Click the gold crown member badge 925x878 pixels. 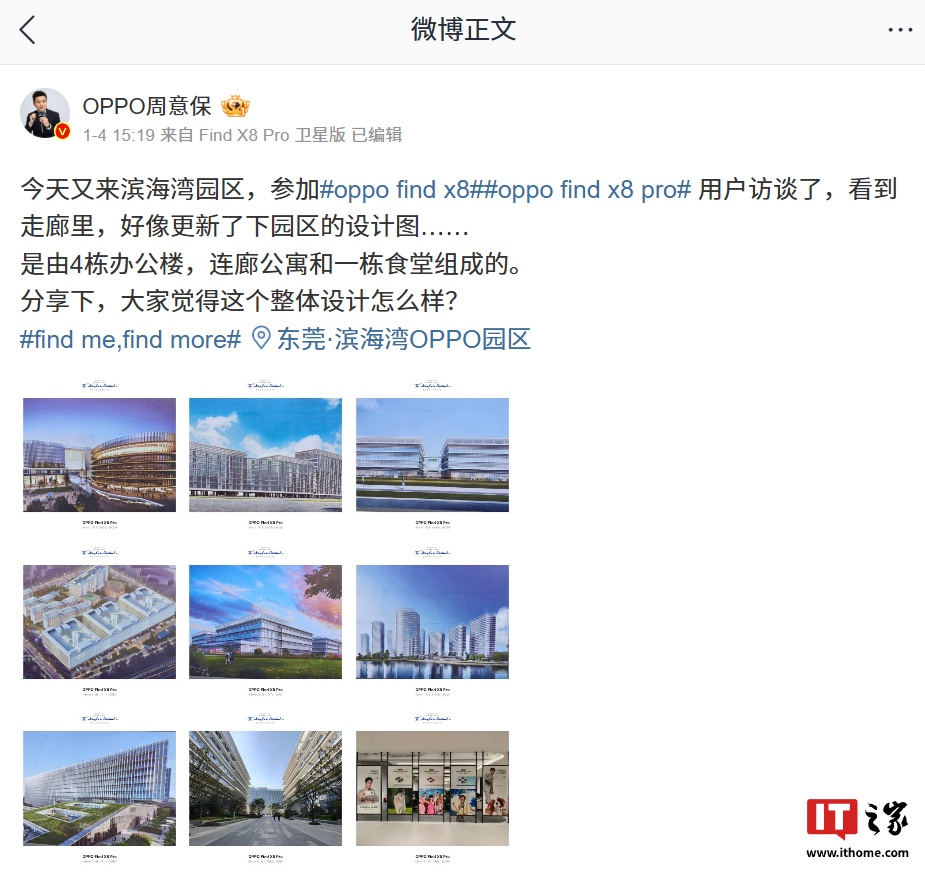(x=235, y=106)
